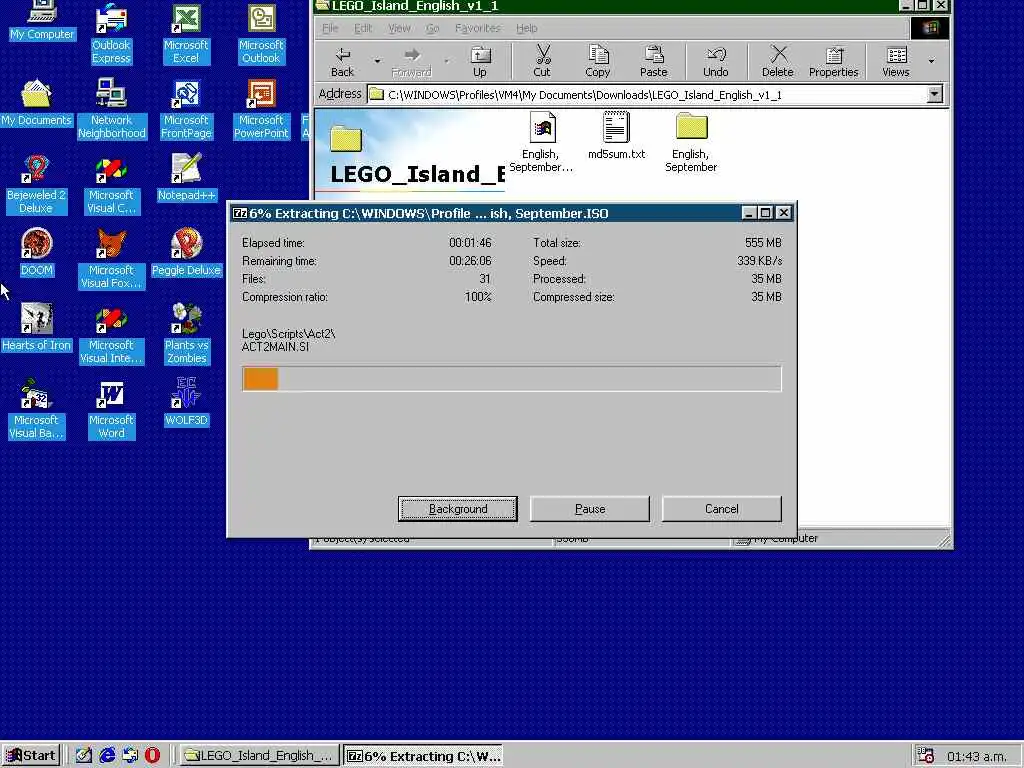Open the Favorites menu in Explorer
The image size is (1024, 768).
(x=478, y=28)
